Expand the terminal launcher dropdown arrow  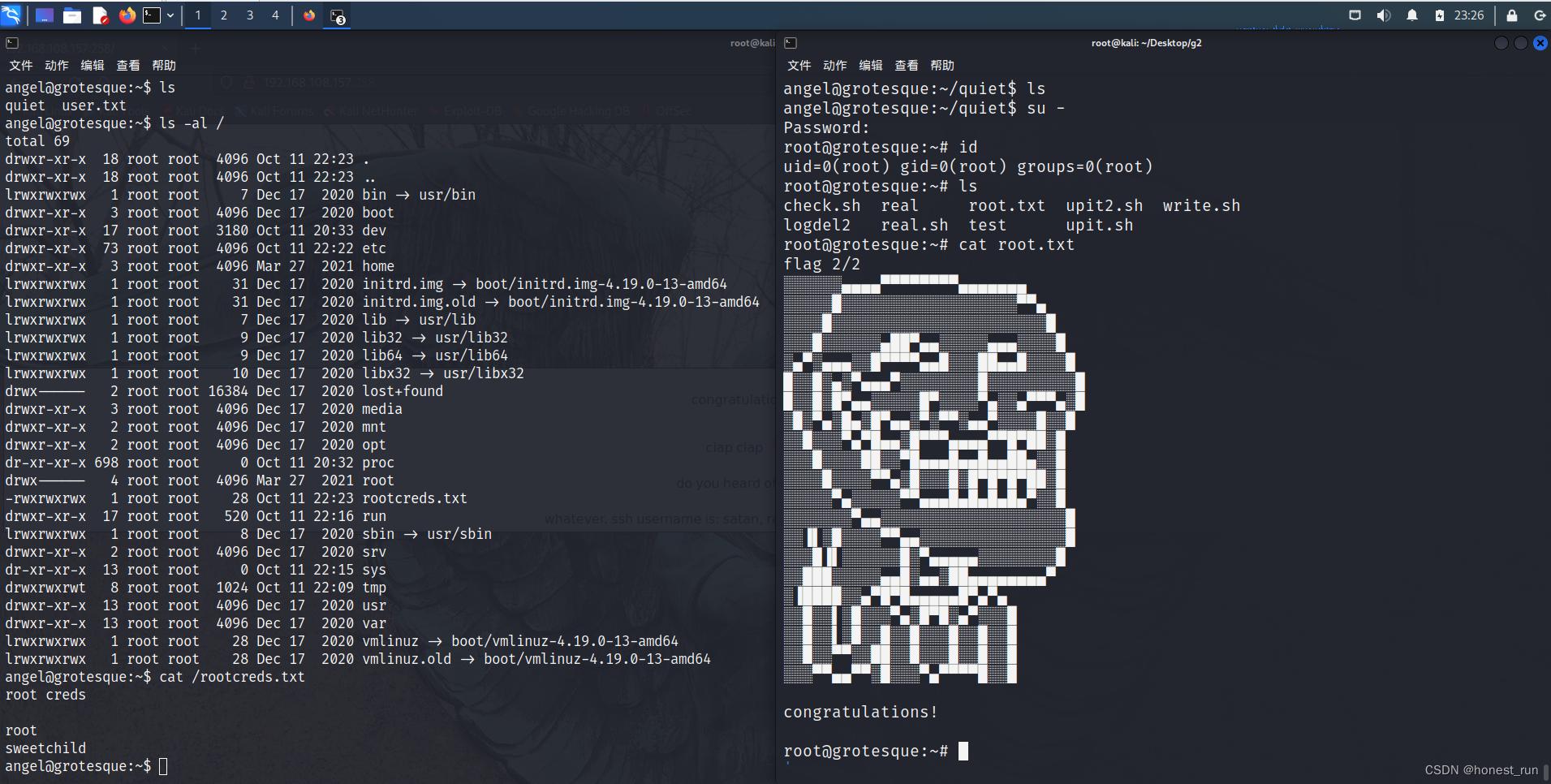coord(170,15)
